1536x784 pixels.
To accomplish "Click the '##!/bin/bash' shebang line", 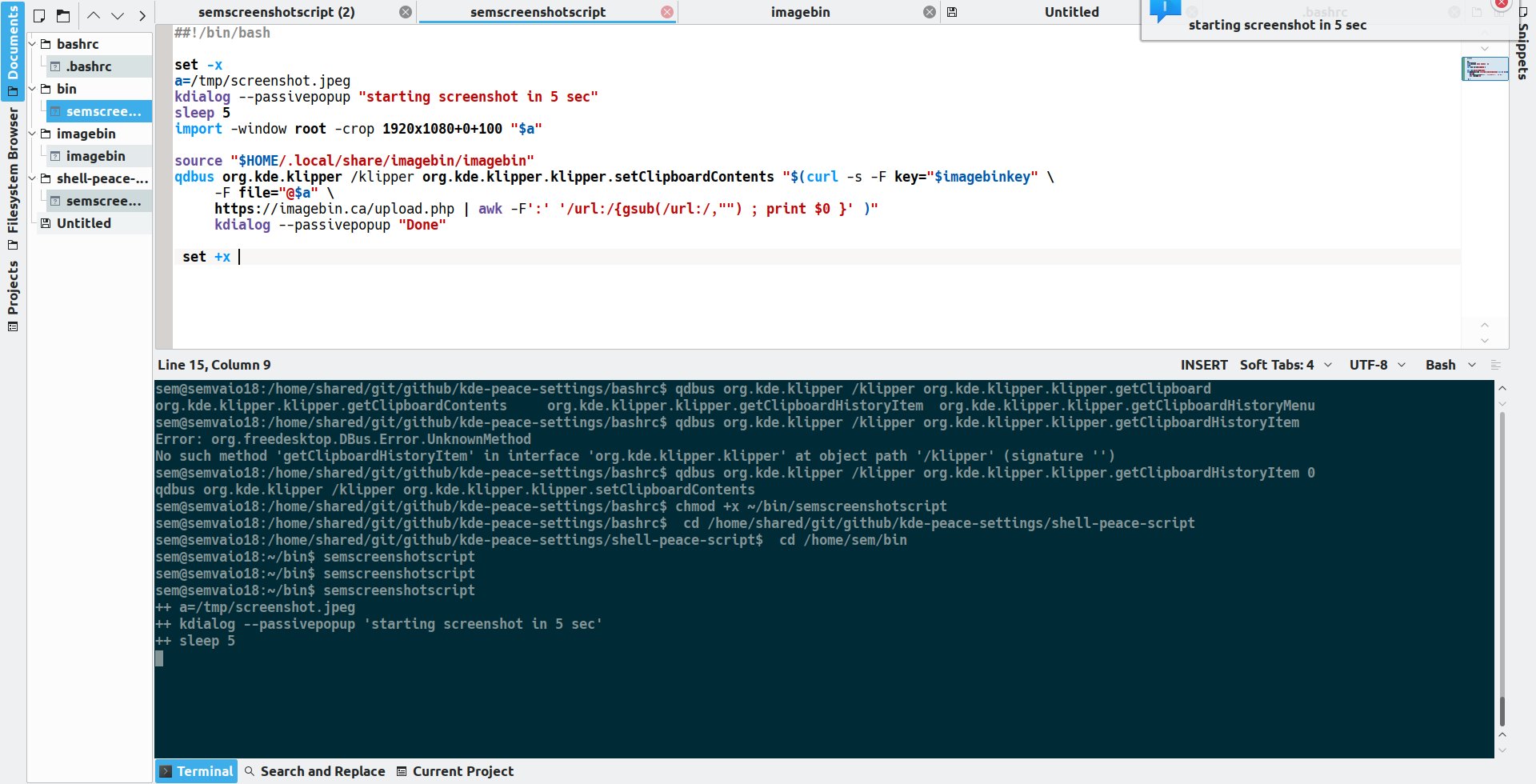I will [222, 33].
